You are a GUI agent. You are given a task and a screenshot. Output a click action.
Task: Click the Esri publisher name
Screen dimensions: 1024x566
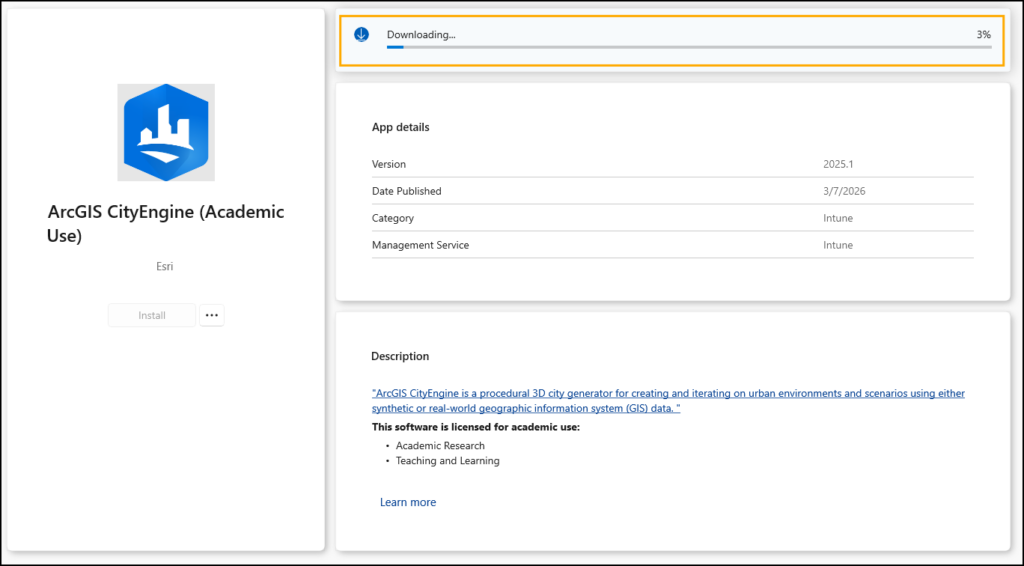click(166, 267)
